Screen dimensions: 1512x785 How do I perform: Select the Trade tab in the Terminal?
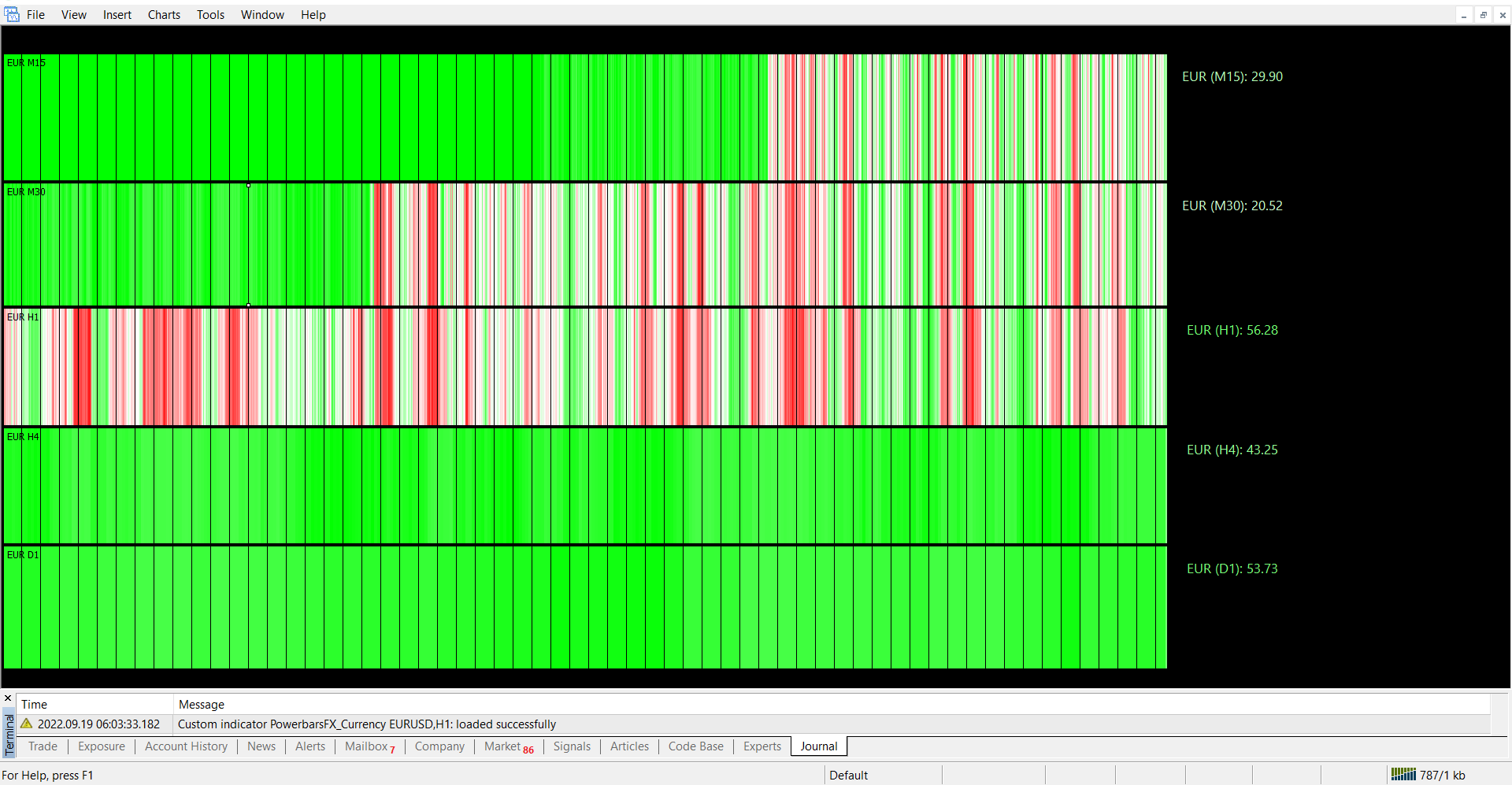click(43, 746)
